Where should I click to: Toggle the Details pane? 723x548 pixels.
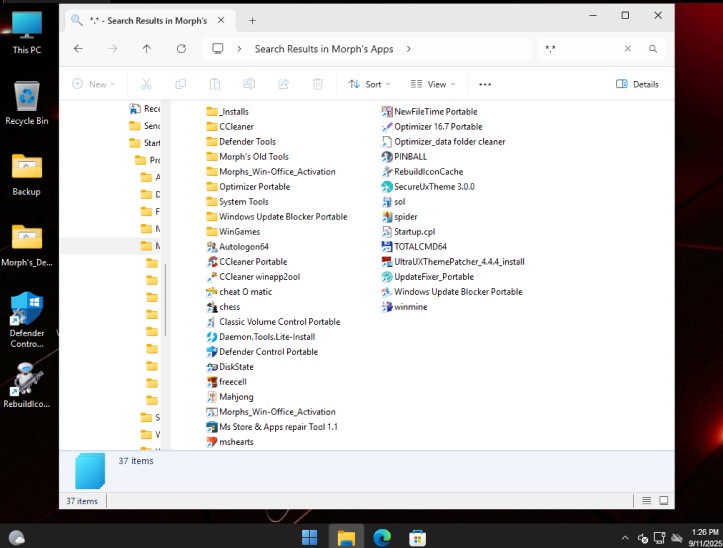click(637, 84)
